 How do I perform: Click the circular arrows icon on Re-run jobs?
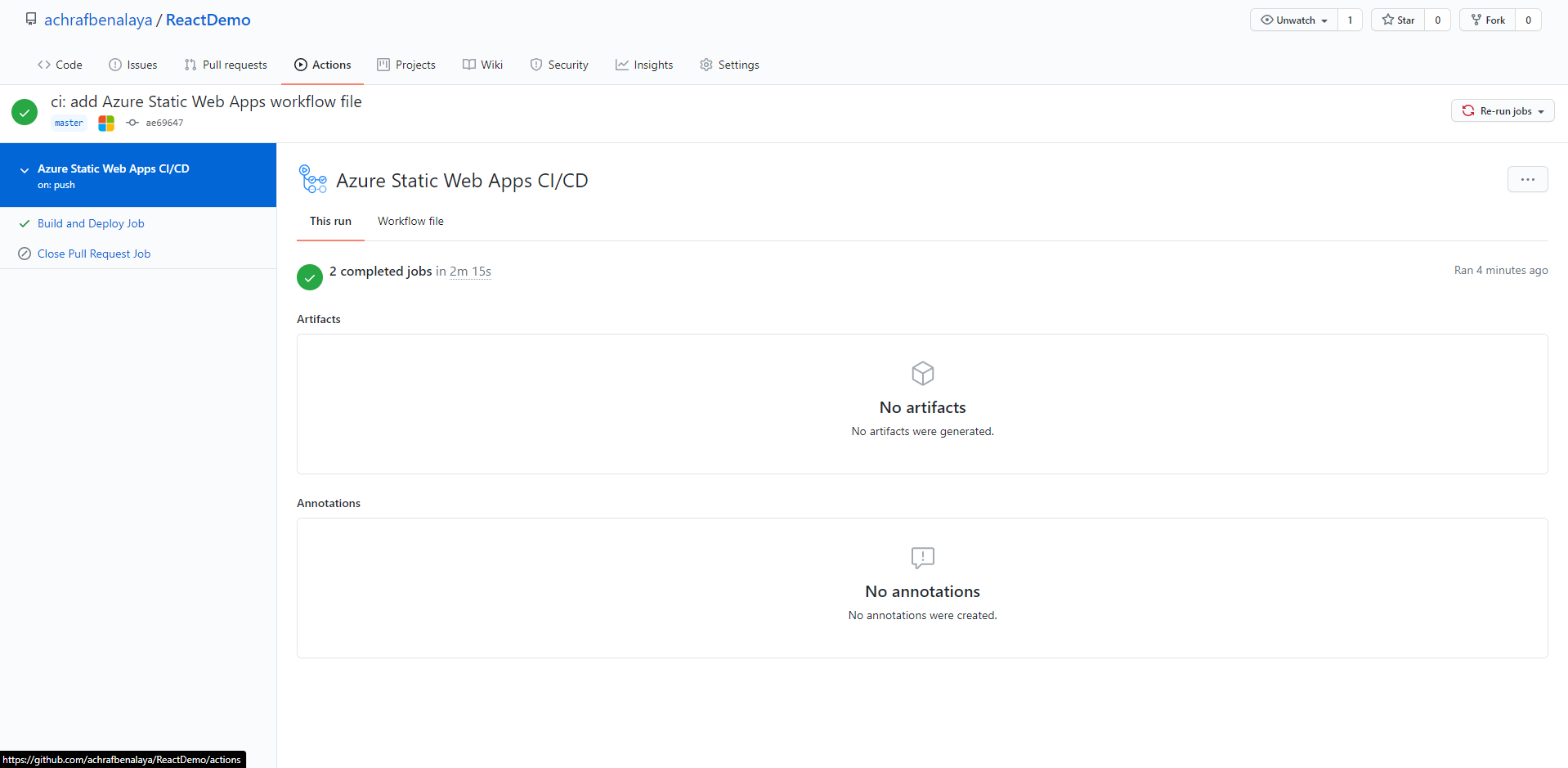click(1468, 110)
